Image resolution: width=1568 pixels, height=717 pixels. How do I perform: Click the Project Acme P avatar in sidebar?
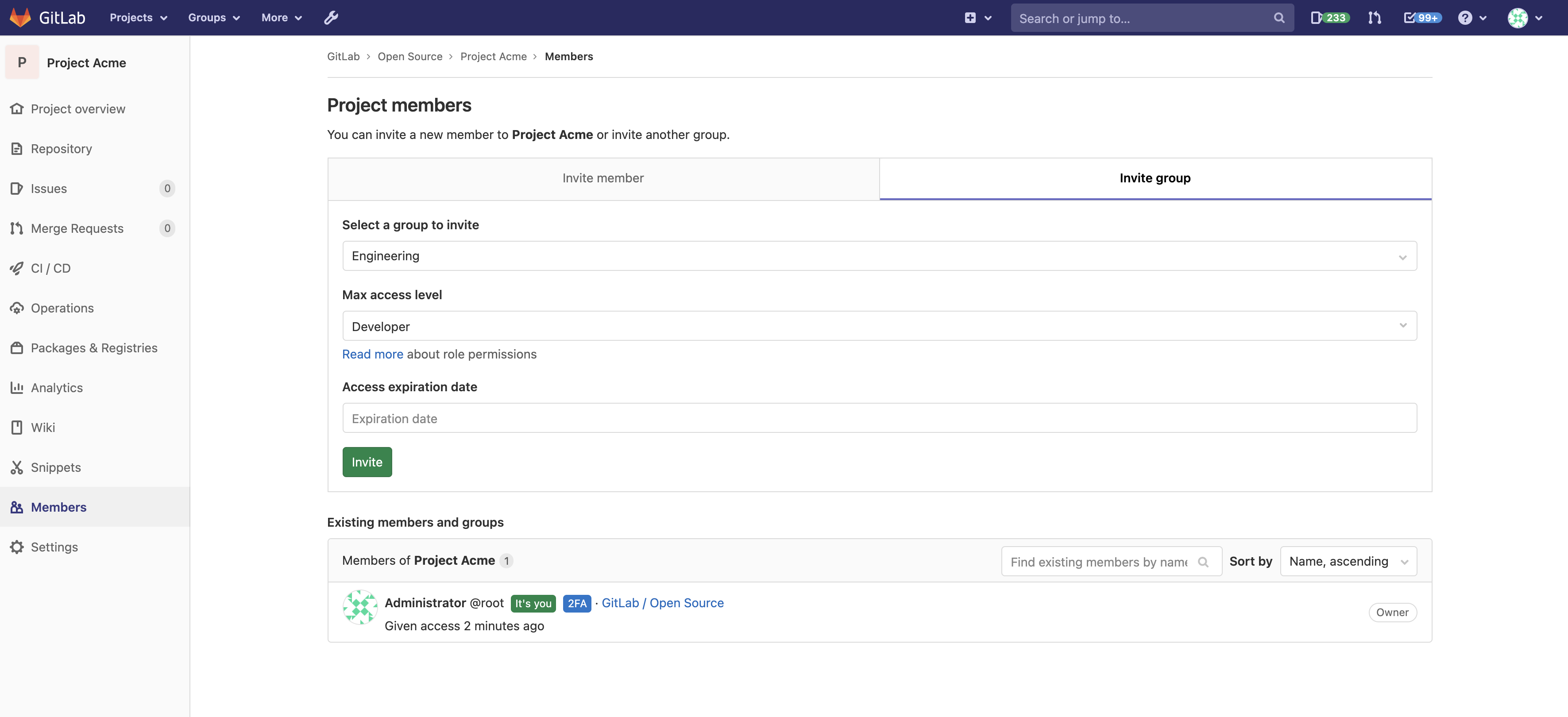click(x=22, y=62)
